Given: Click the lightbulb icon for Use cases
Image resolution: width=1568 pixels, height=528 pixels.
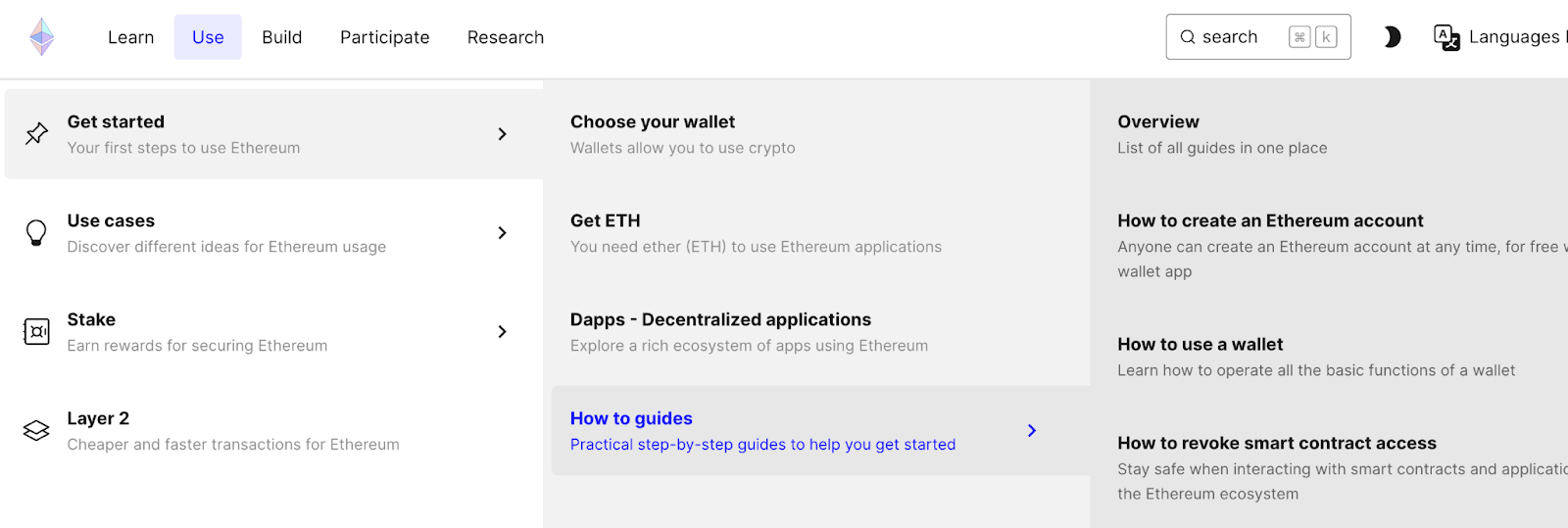Looking at the screenshot, I should point(36,232).
